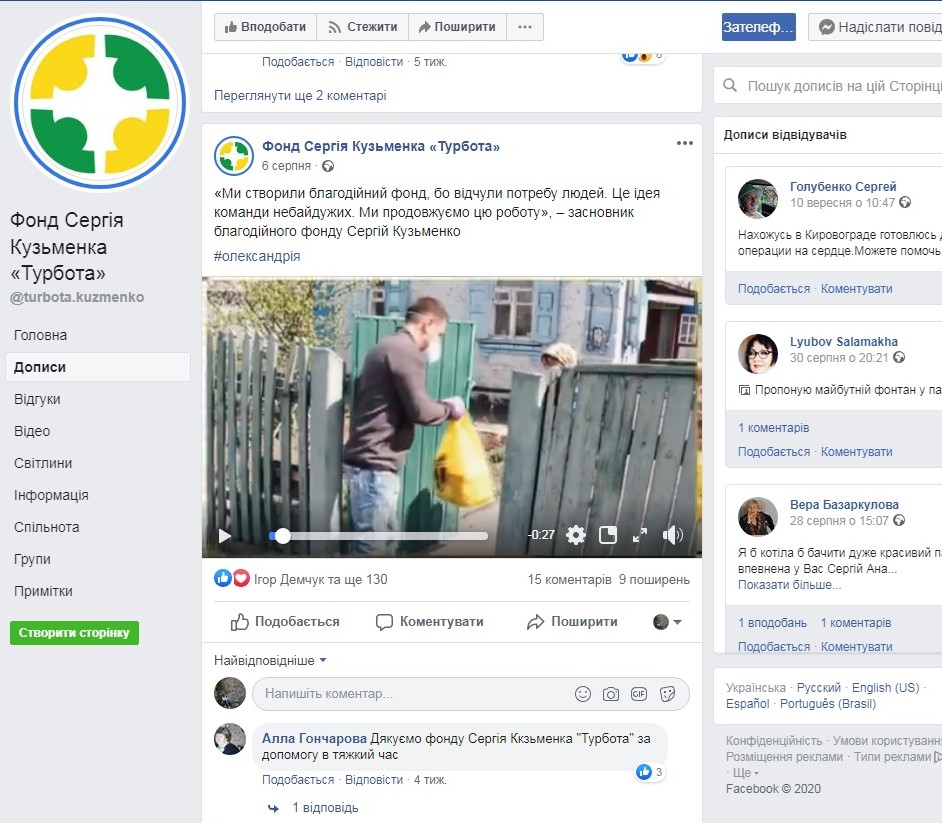
Task: Open Алла Гончарова profile link
Action: point(314,738)
